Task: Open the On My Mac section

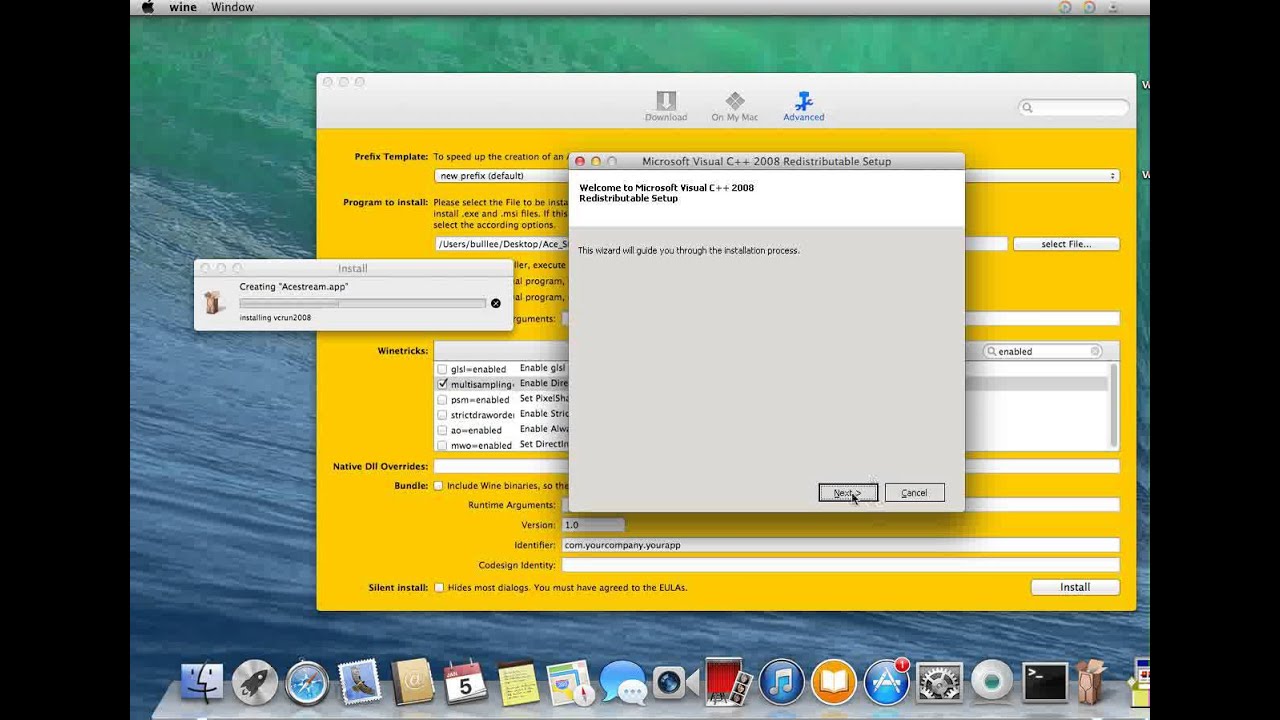Action: 735,106
